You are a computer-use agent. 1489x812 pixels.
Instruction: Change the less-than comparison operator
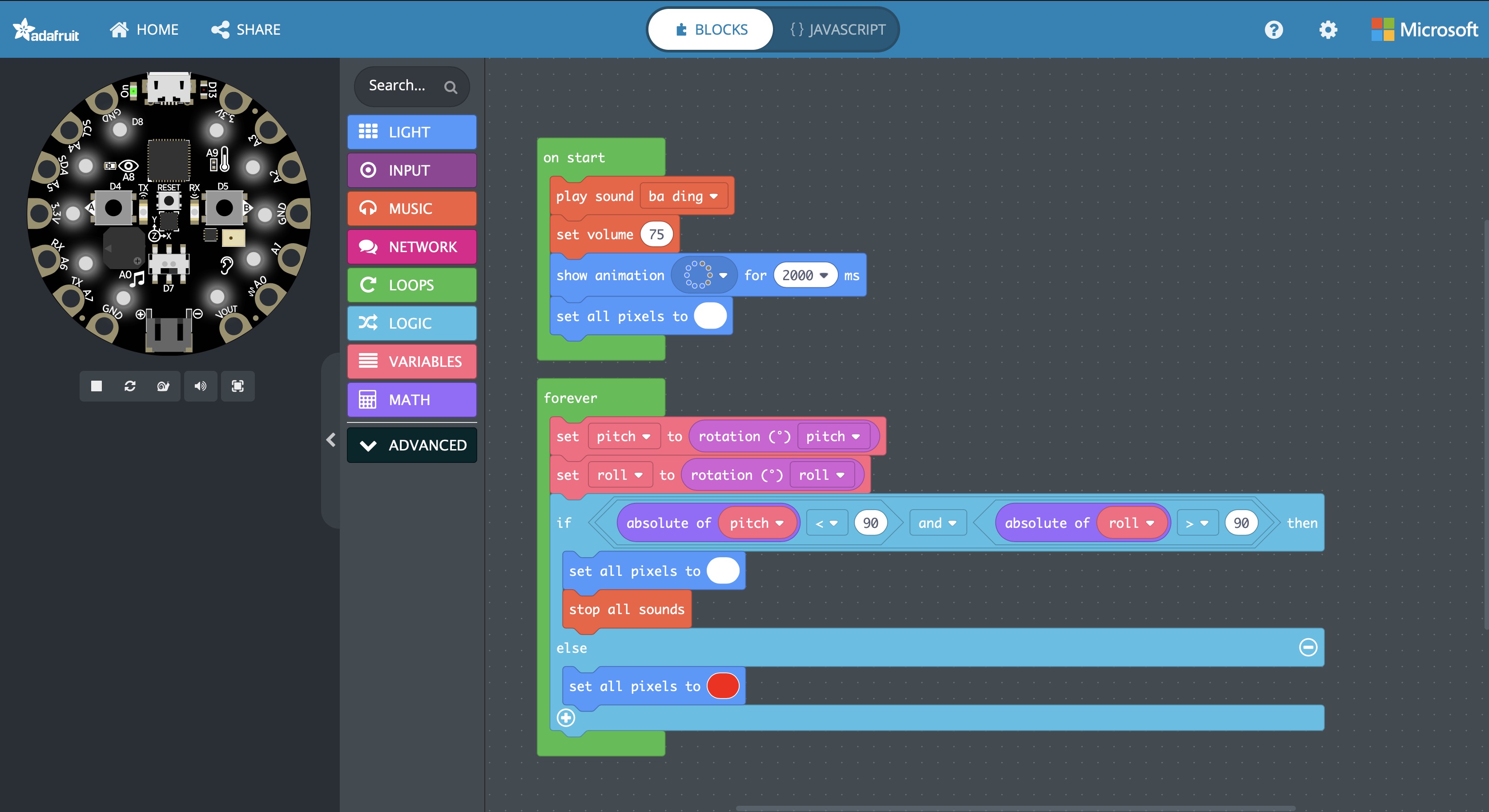[827, 523]
